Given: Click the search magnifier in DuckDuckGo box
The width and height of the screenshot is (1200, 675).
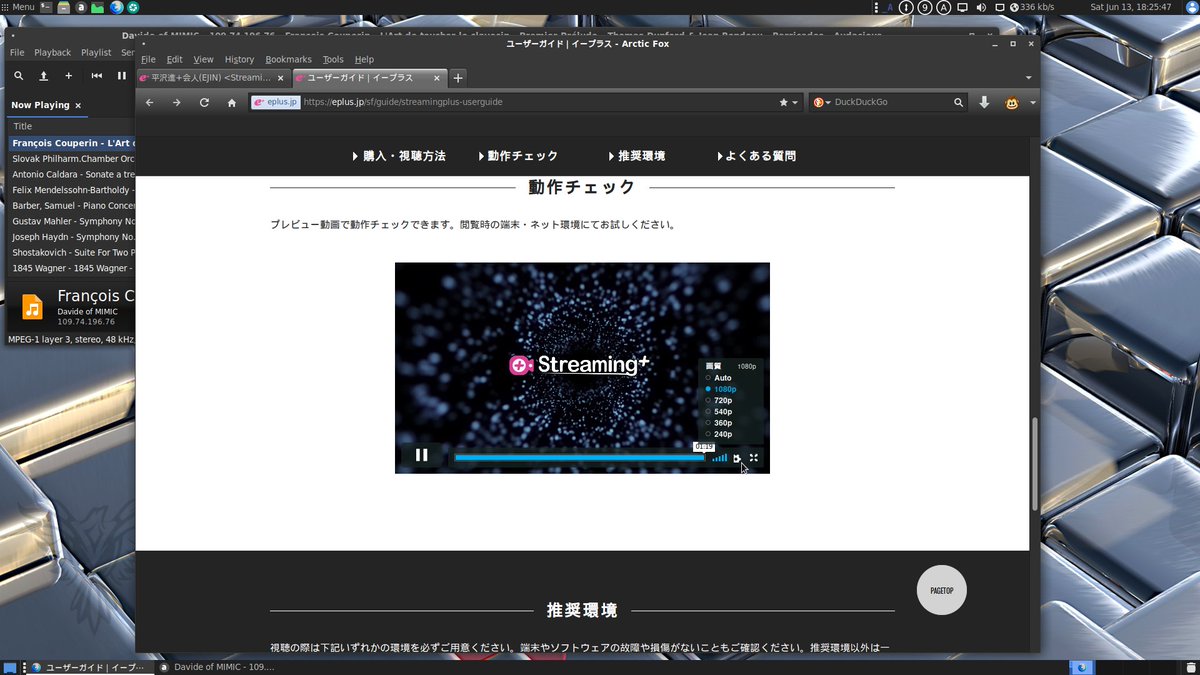Looking at the screenshot, I should [x=958, y=102].
